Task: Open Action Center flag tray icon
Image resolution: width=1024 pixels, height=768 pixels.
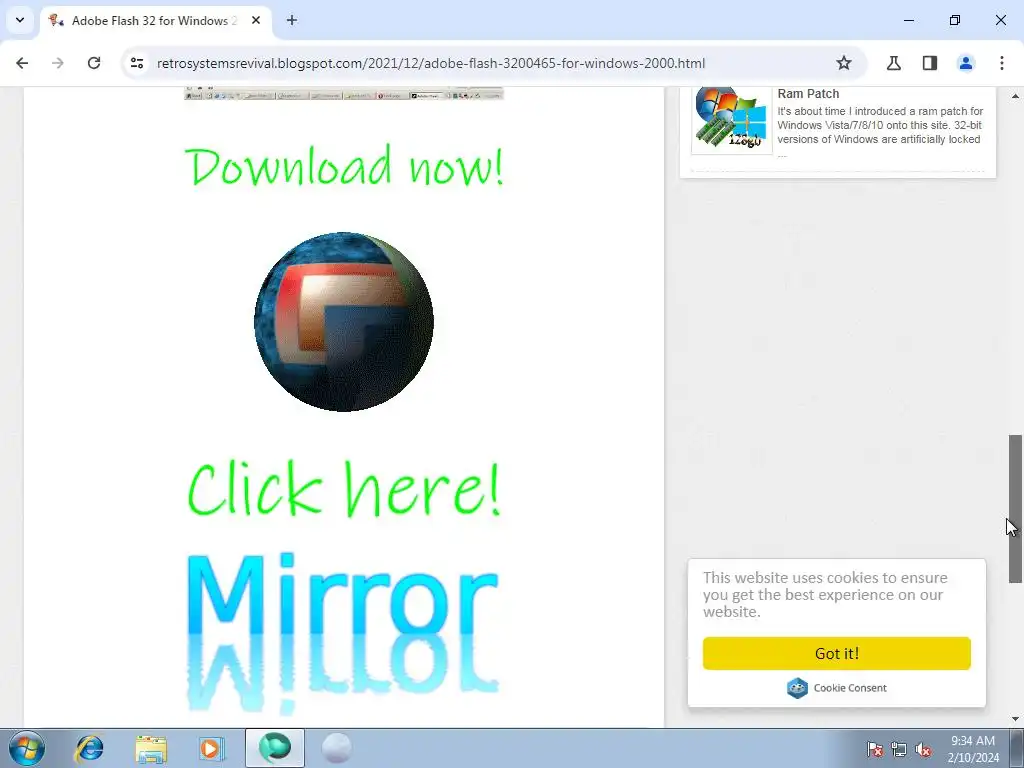Action: click(874, 749)
